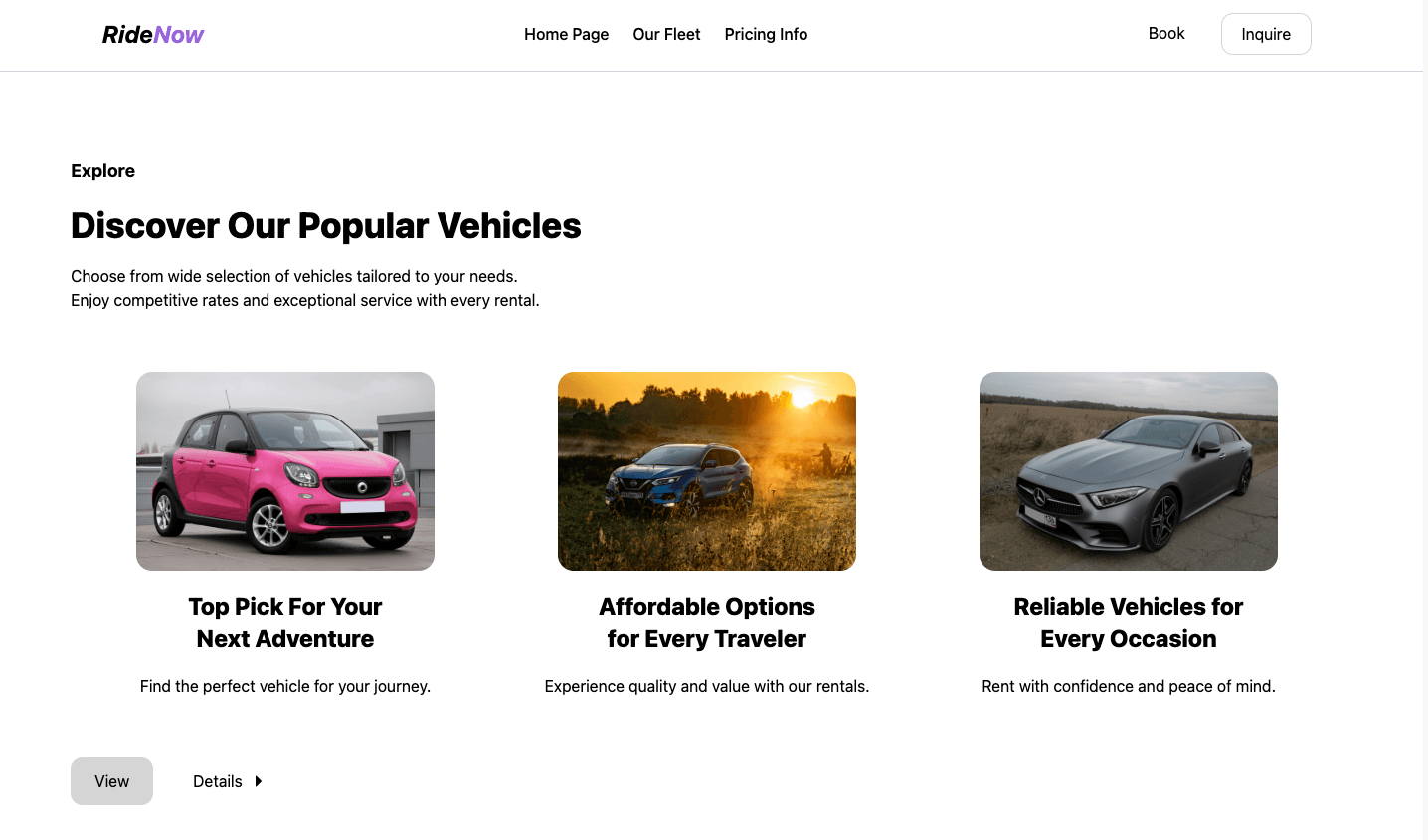The width and height of the screenshot is (1428, 840).
Task: Click the Explore label above the title
Action: tap(103, 171)
